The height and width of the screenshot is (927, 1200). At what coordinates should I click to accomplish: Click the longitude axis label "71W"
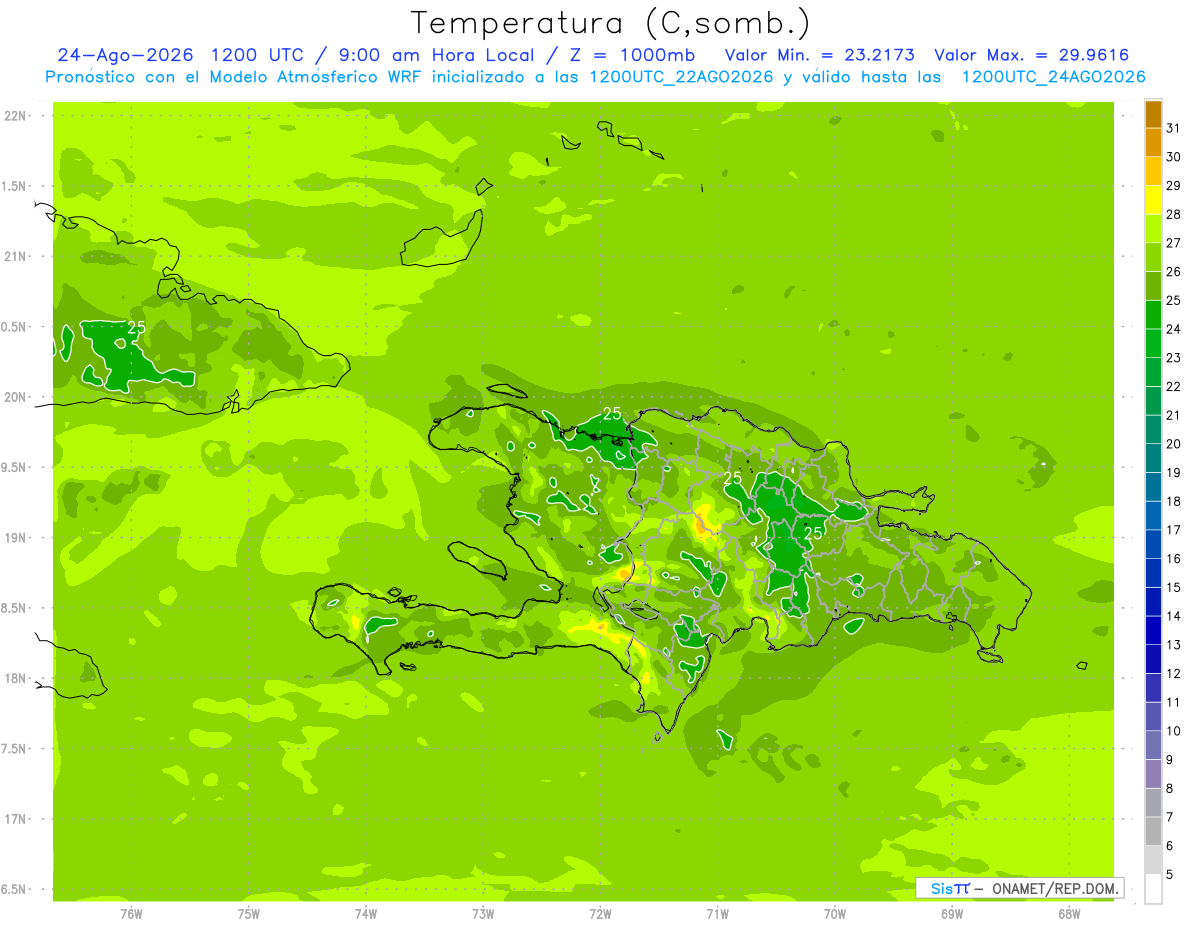[717, 914]
